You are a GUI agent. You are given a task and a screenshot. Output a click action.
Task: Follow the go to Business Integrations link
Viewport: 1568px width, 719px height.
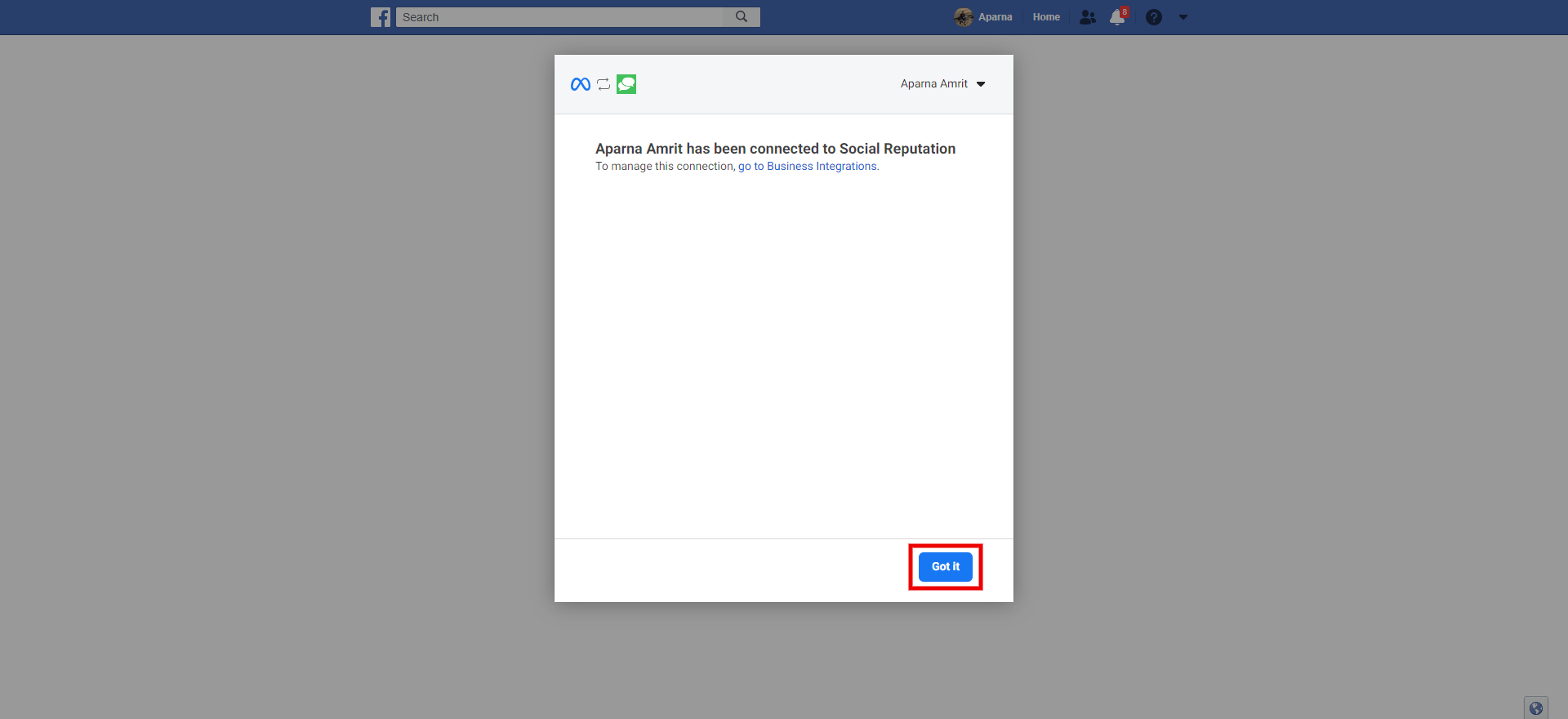click(808, 167)
